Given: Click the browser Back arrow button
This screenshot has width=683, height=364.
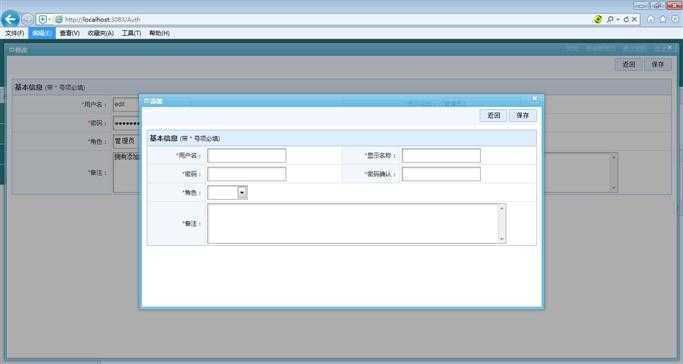Looking at the screenshot, I should [x=10, y=19].
